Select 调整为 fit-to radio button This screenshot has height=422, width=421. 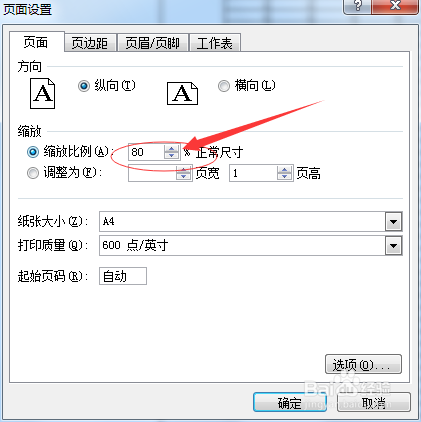point(33,173)
